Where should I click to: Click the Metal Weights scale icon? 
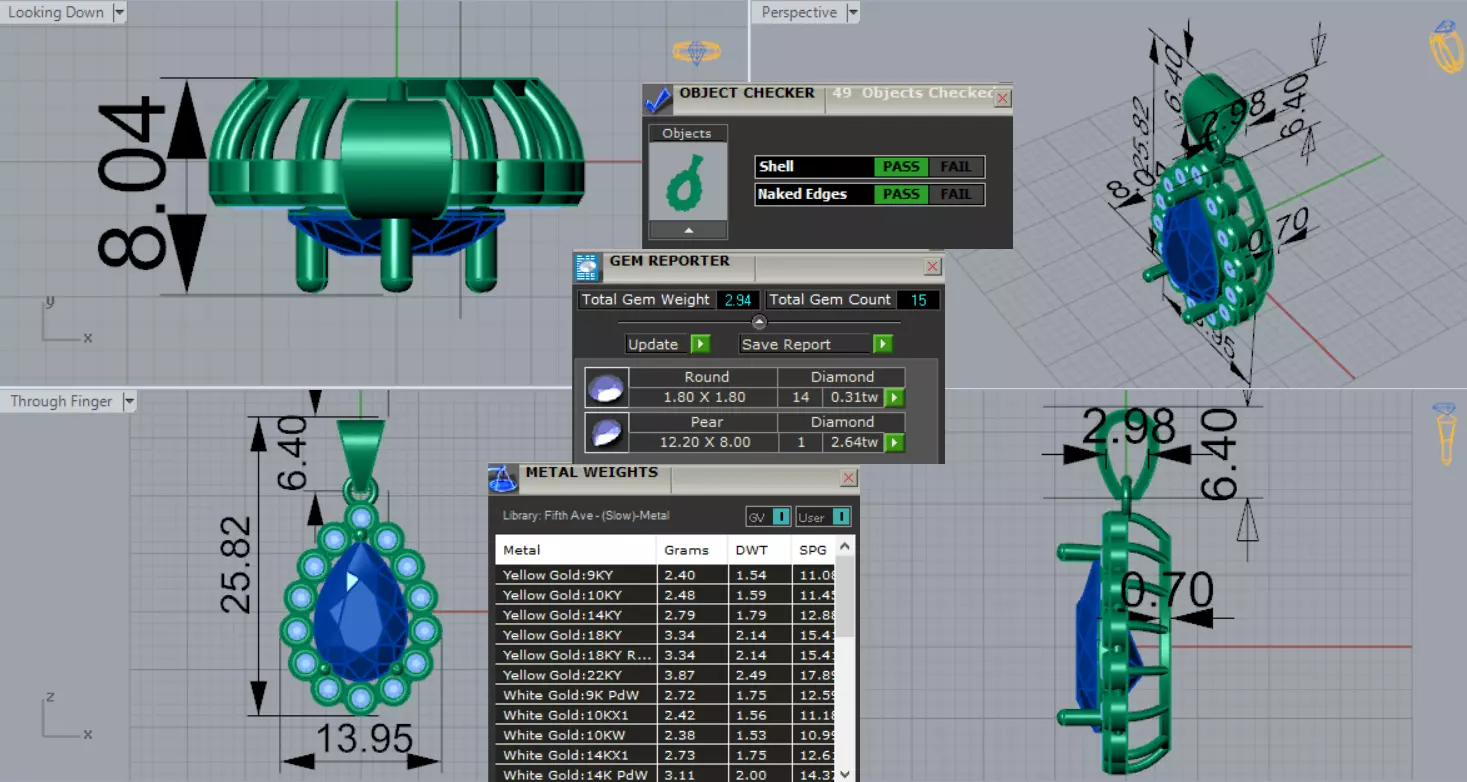503,479
